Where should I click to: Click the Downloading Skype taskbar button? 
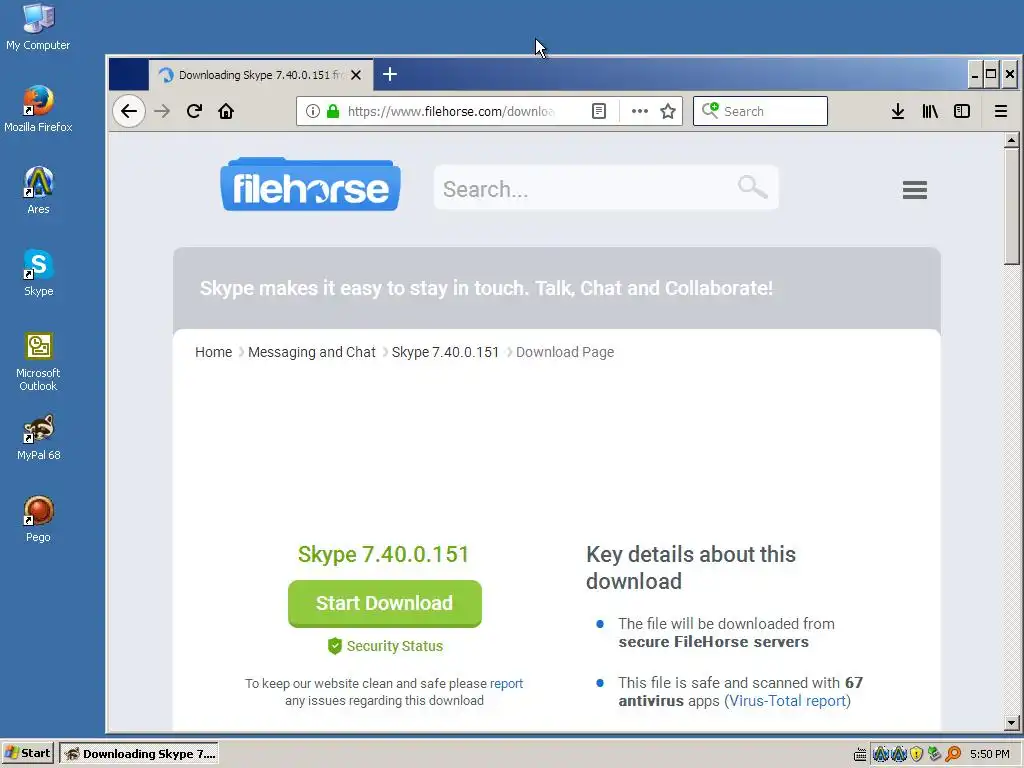click(139, 754)
